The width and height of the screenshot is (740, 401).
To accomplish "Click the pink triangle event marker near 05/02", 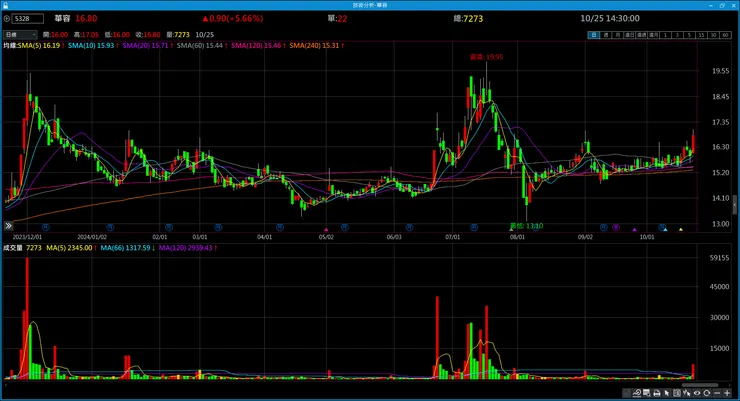I will (326, 230).
